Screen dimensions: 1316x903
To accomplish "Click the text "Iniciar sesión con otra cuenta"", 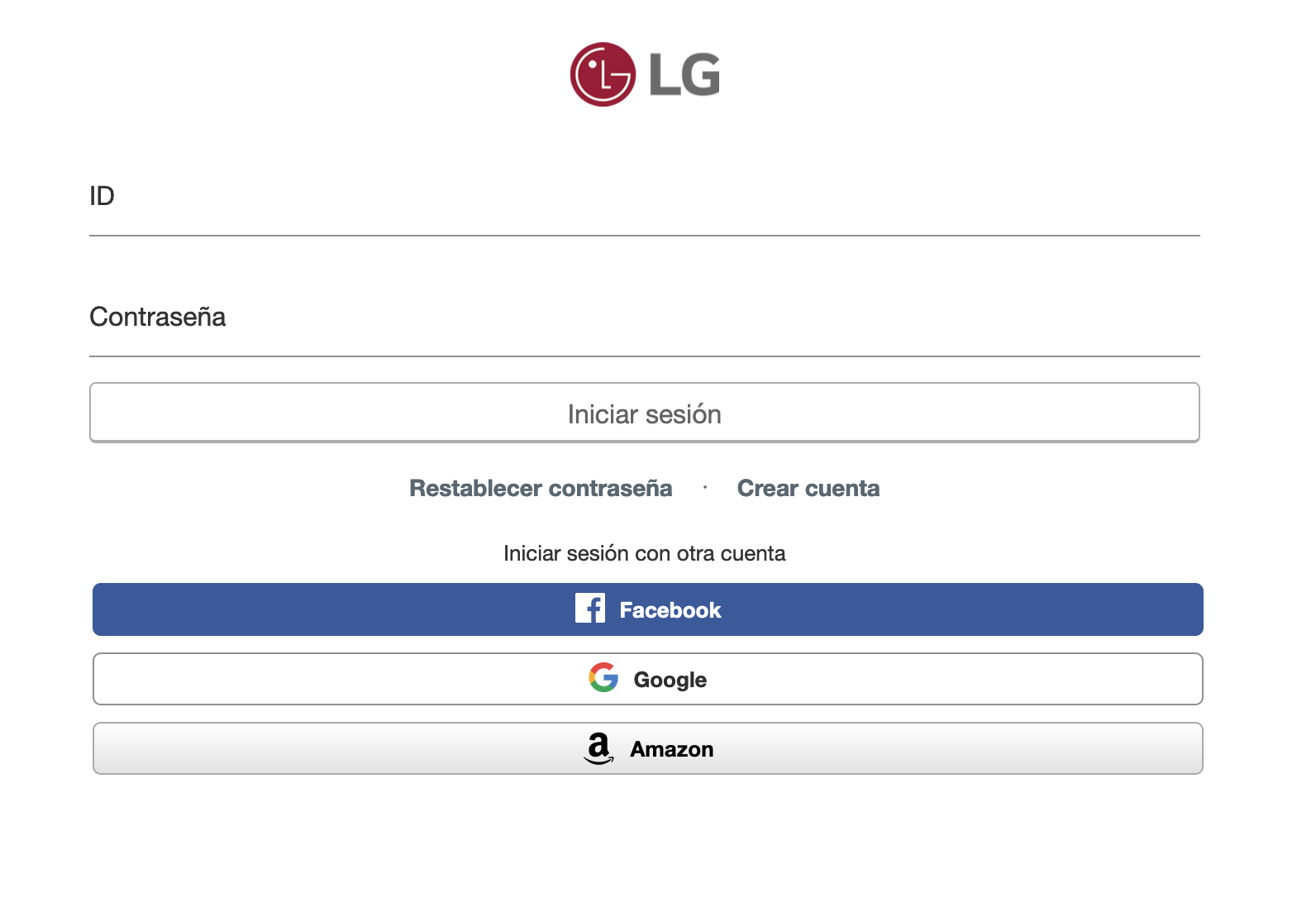I will (x=645, y=553).
